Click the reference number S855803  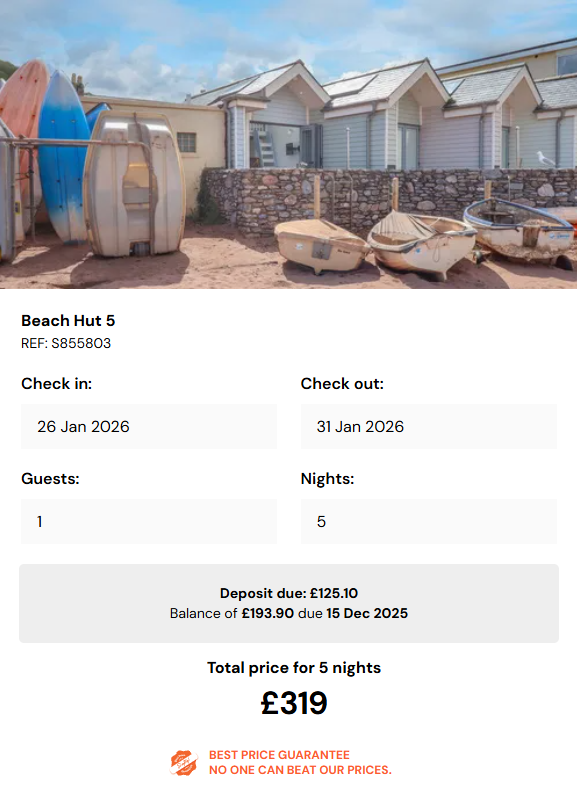[x=67, y=343]
